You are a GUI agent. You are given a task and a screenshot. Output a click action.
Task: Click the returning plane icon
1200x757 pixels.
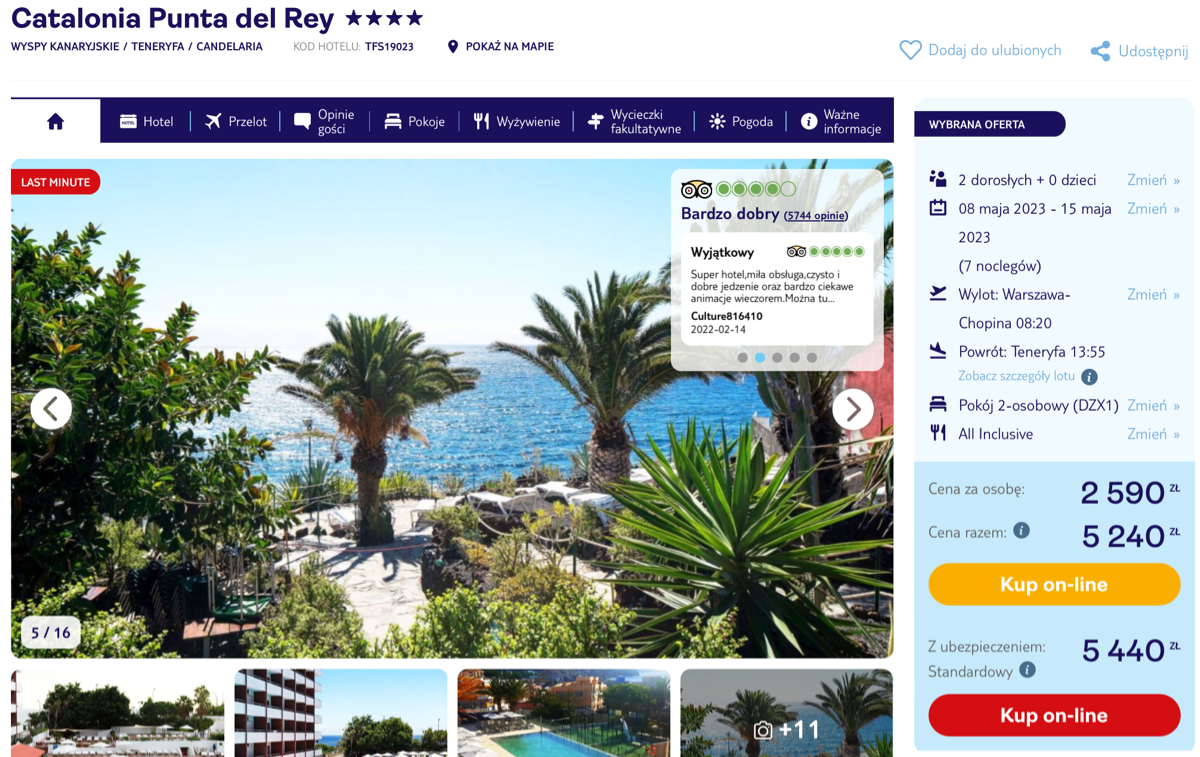(x=937, y=351)
